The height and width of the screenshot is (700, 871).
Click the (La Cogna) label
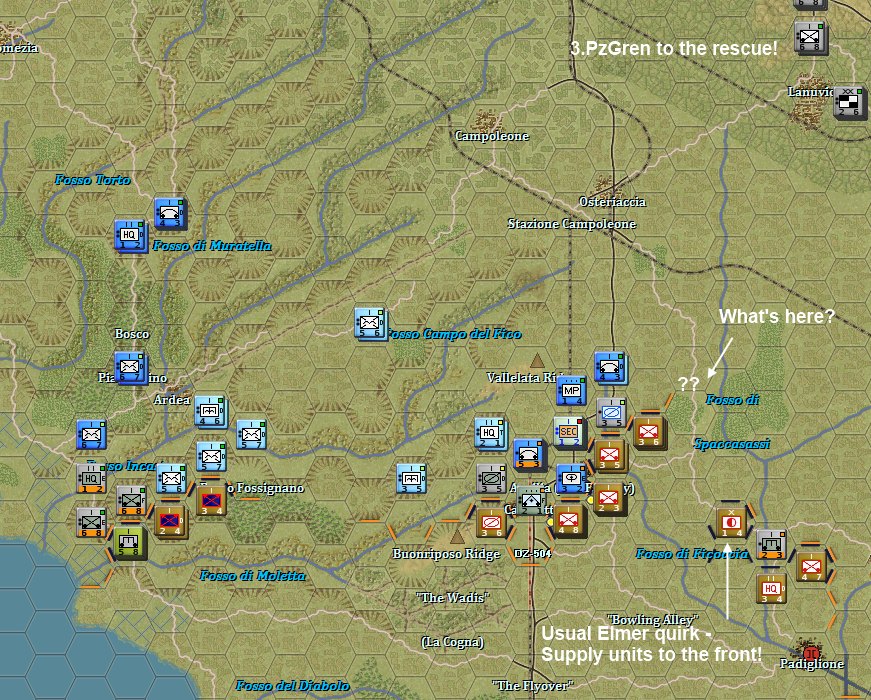click(452, 642)
